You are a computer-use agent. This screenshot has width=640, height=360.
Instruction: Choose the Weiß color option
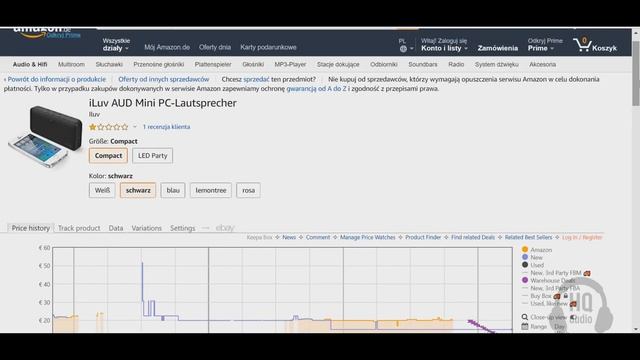(x=102, y=190)
